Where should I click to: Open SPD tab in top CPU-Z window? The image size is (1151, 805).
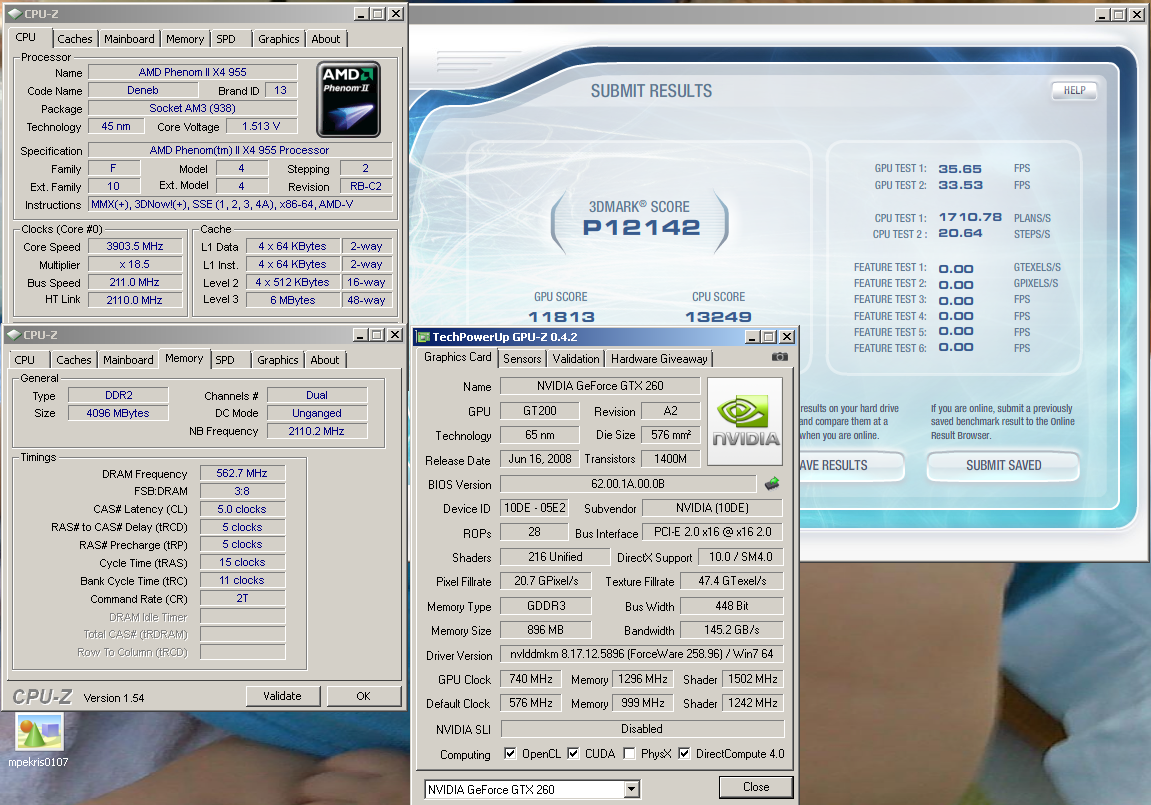tap(226, 39)
